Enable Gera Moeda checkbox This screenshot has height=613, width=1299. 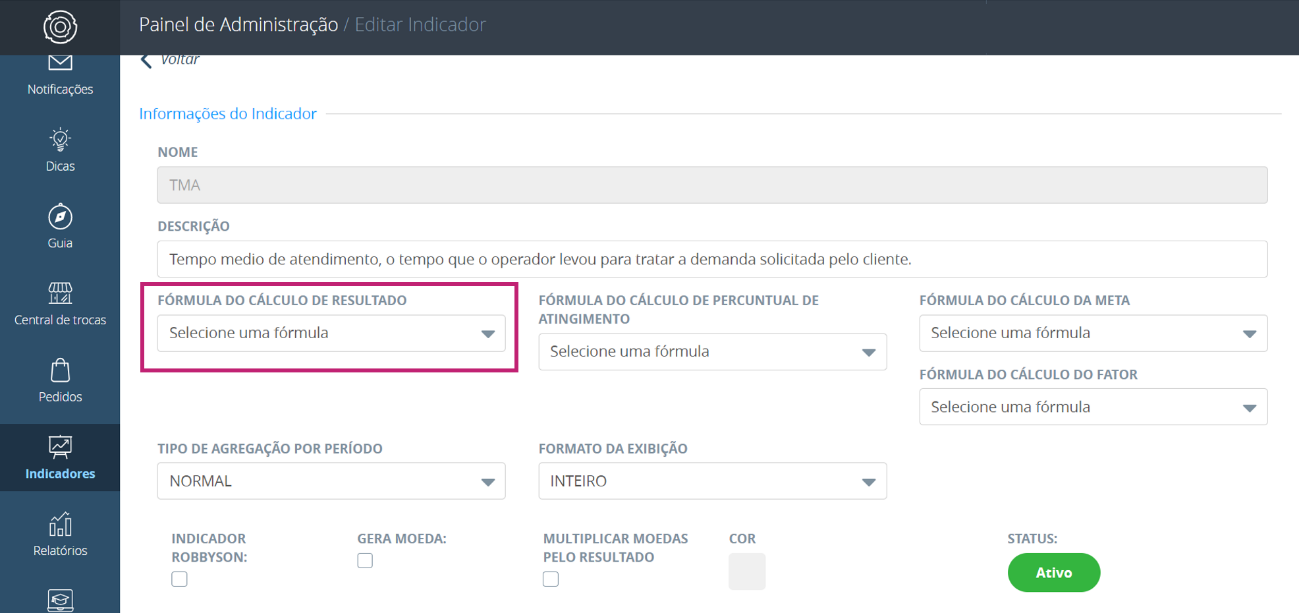pyautogui.click(x=365, y=561)
